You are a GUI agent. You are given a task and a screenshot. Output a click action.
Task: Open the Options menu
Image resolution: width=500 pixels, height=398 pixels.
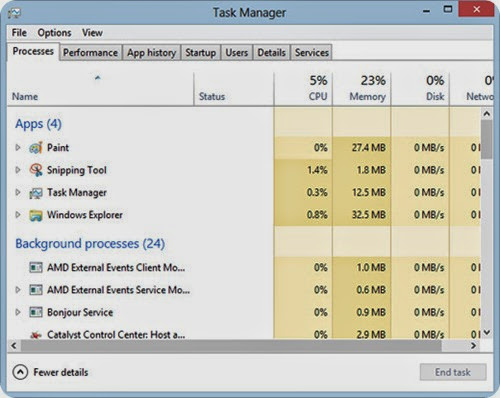point(54,33)
